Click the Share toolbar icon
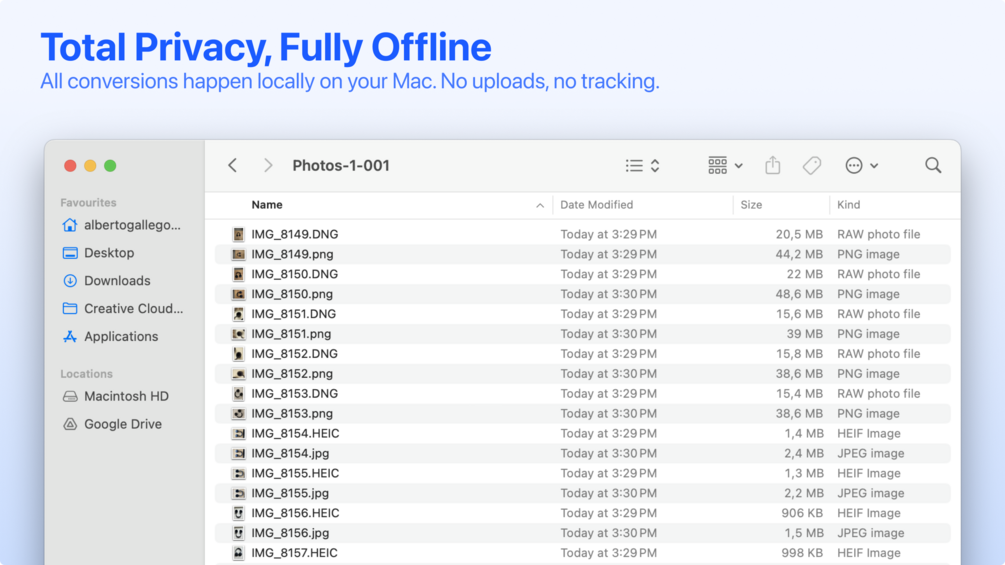This screenshot has height=565, width=1005. (x=773, y=165)
